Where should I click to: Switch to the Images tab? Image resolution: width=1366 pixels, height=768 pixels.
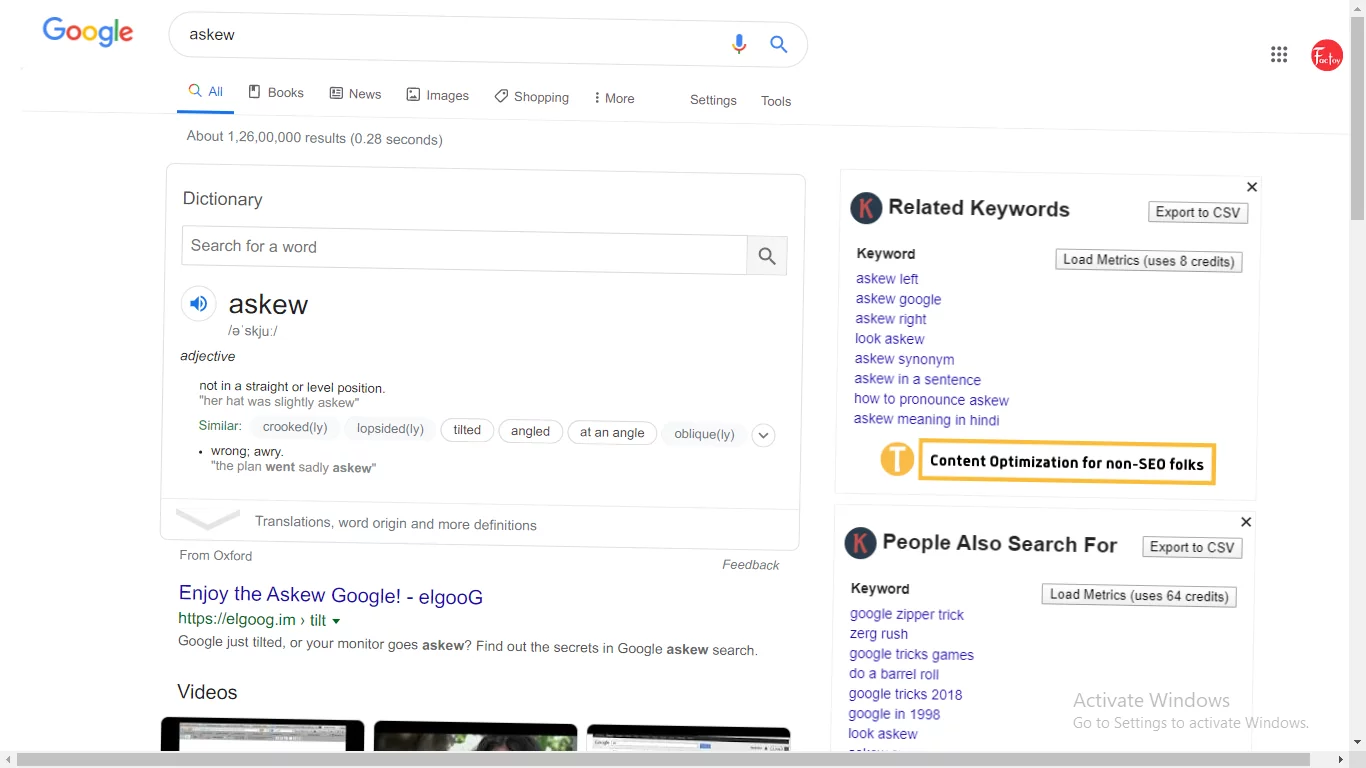click(x=437, y=95)
